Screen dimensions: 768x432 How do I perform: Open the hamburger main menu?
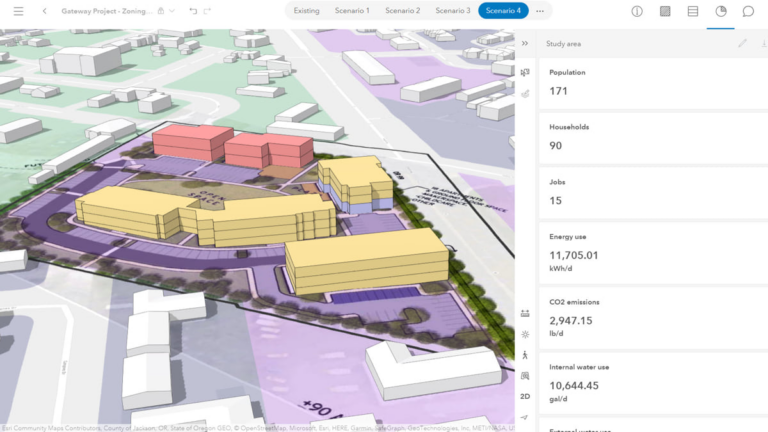tap(19, 11)
